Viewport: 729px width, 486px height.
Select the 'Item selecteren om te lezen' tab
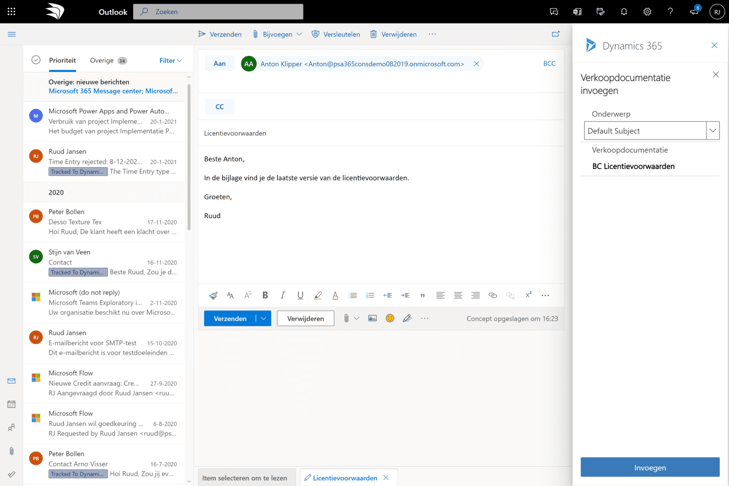pyautogui.click(x=245, y=478)
